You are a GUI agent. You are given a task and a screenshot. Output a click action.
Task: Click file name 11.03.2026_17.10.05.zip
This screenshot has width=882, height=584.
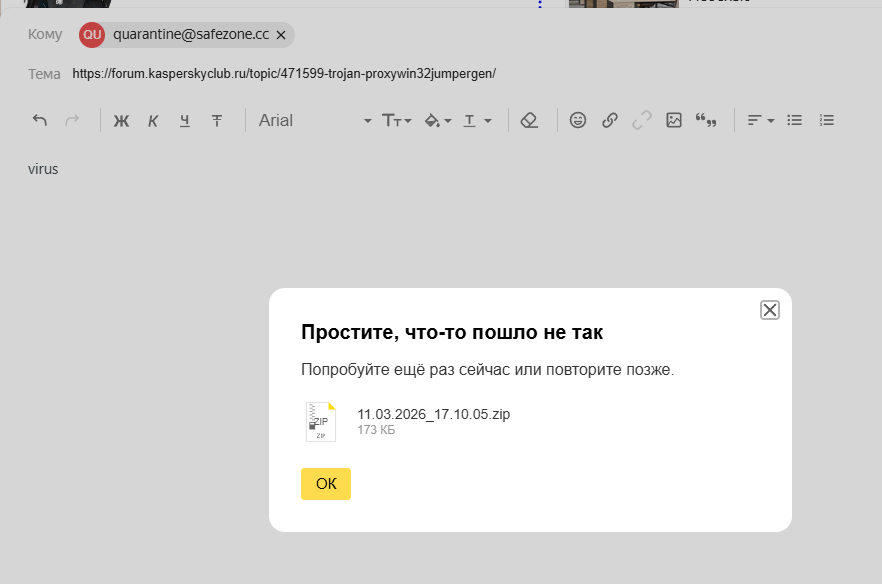(x=434, y=414)
